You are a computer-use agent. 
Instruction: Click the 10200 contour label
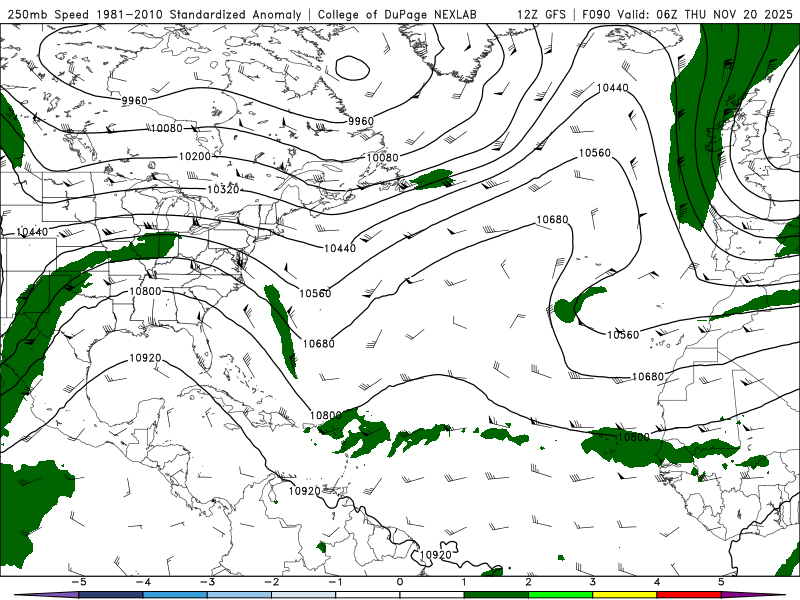(x=194, y=156)
